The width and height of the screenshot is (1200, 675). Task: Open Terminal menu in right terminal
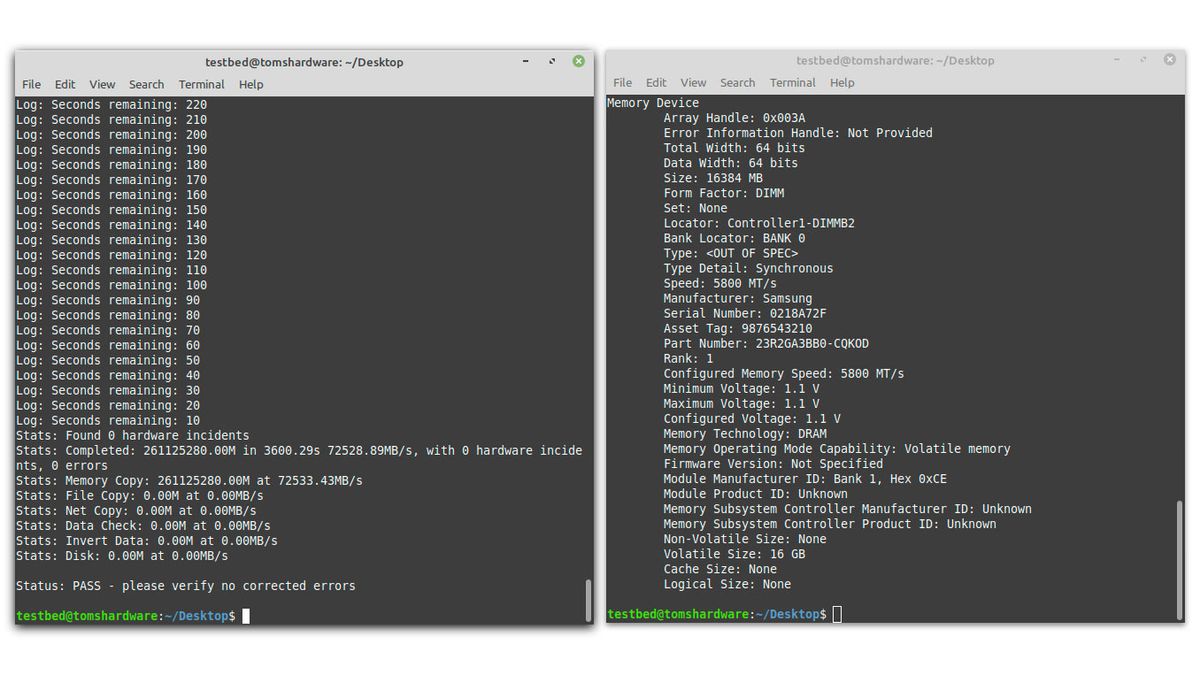coord(793,83)
